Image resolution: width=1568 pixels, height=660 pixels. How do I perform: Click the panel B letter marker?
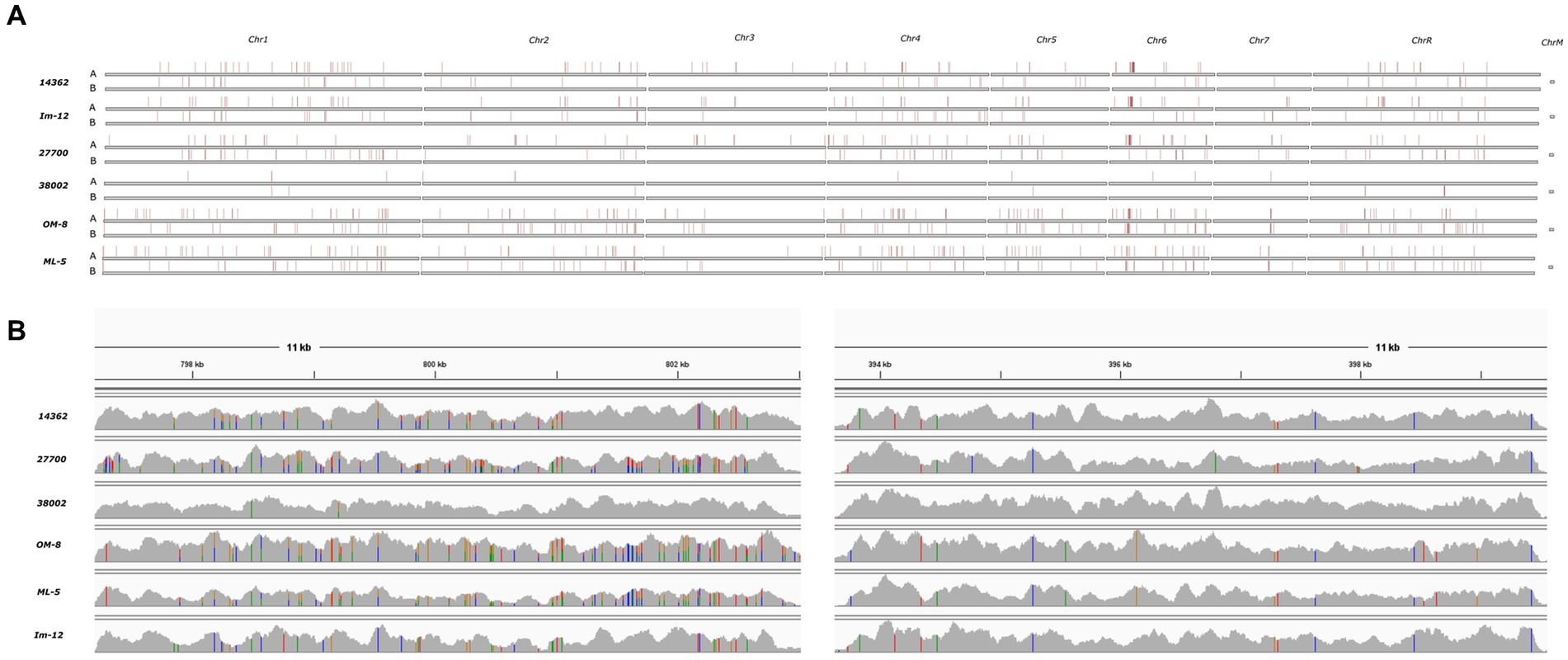click(16, 330)
